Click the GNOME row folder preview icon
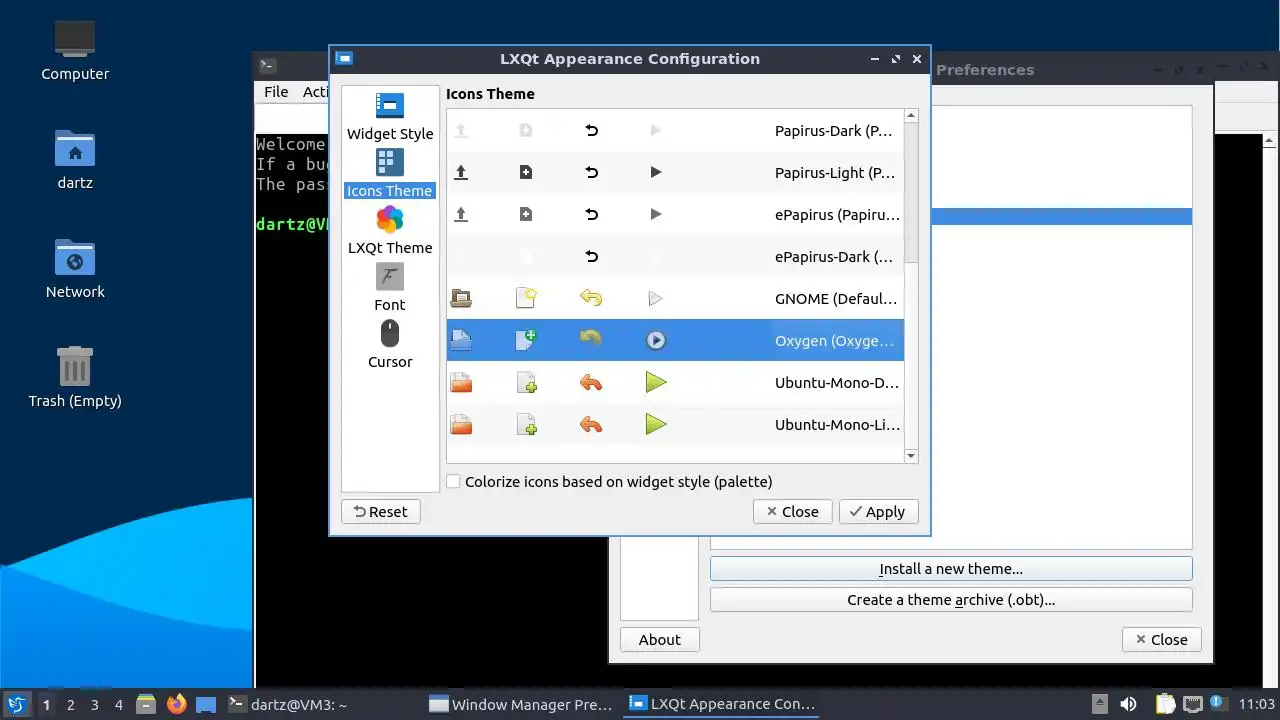The image size is (1280, 720). pyautogui.click(x=461, y=298)
